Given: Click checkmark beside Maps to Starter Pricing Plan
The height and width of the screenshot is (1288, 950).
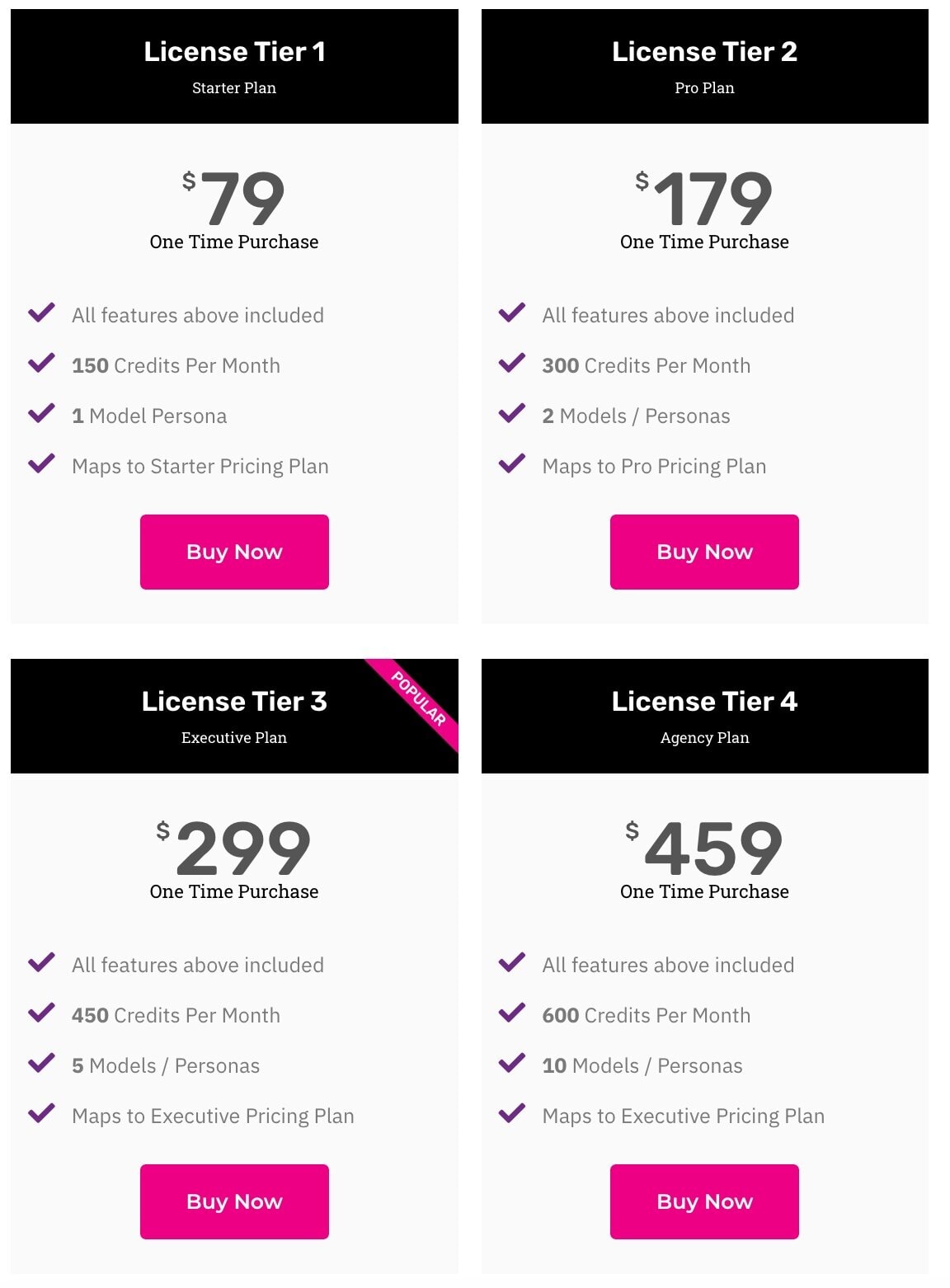Looking at the screenshot, I should pos(41,464).
